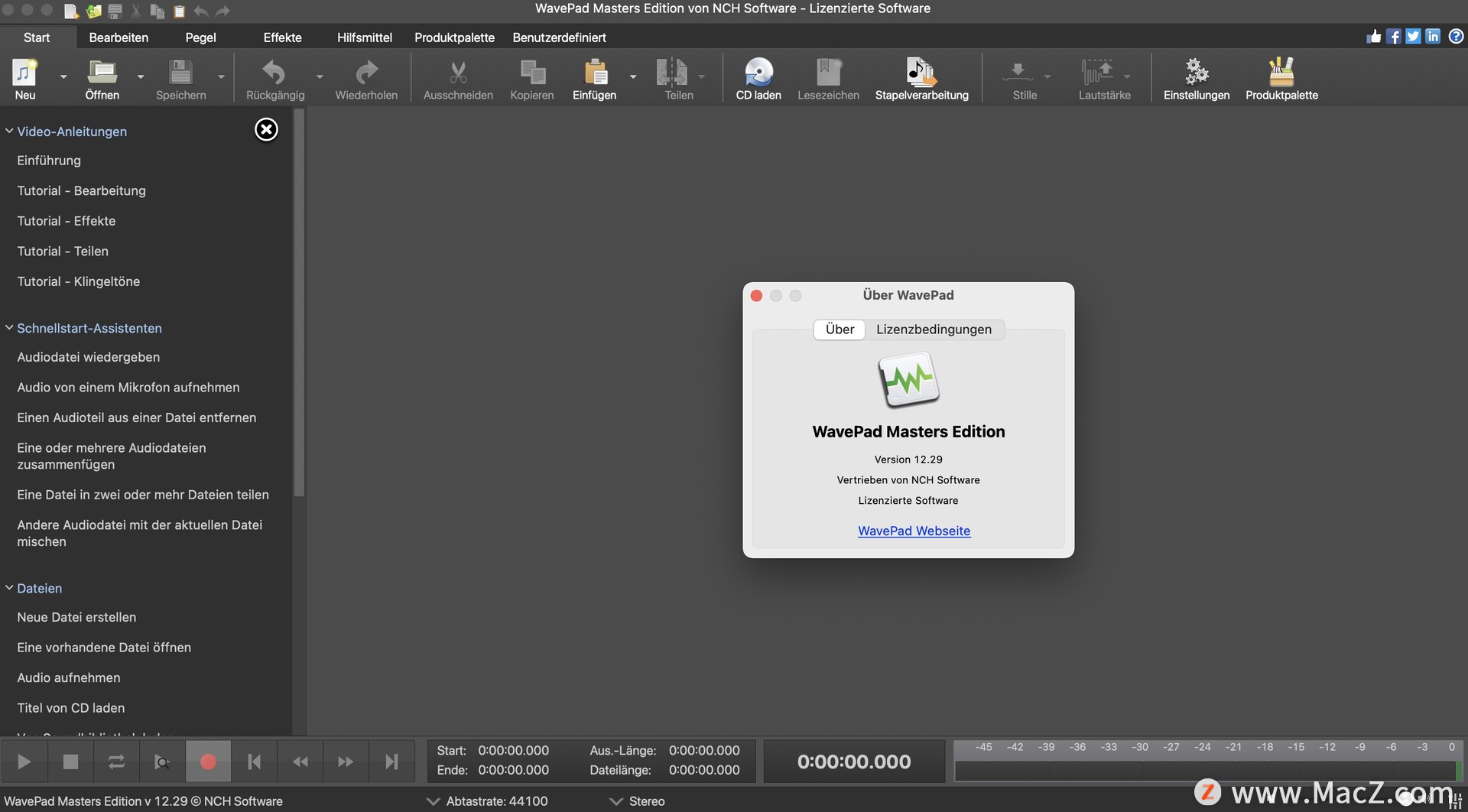Click the 0:00:00.000 time display
This screenshot has height=812, width=1468.
pos(854,762)
